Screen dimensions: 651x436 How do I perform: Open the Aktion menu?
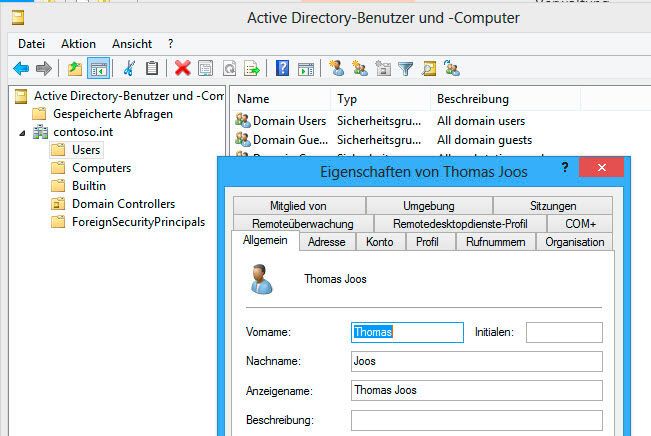pos(78,44)
